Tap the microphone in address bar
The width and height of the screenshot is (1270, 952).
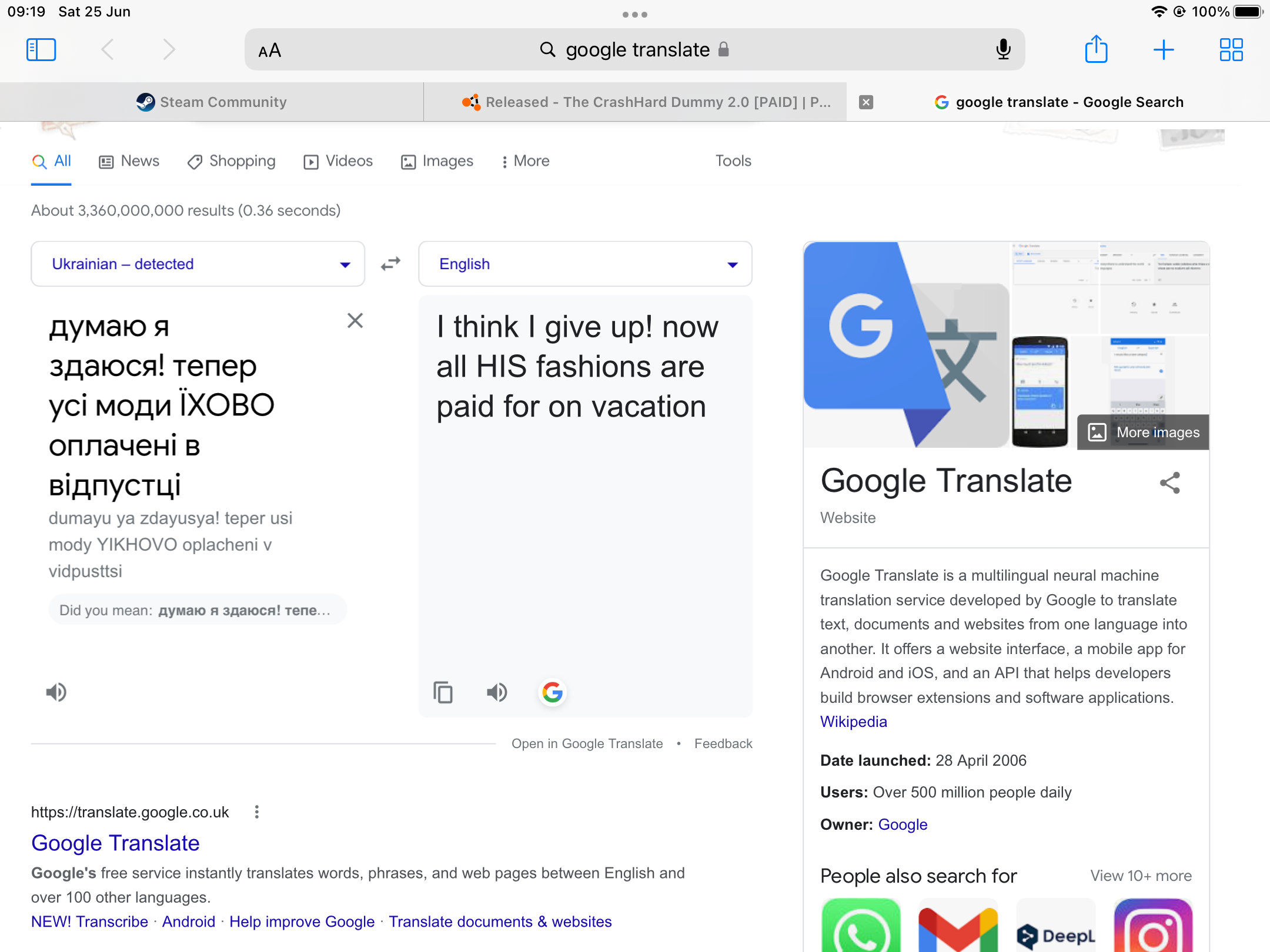pos(1003,49)
